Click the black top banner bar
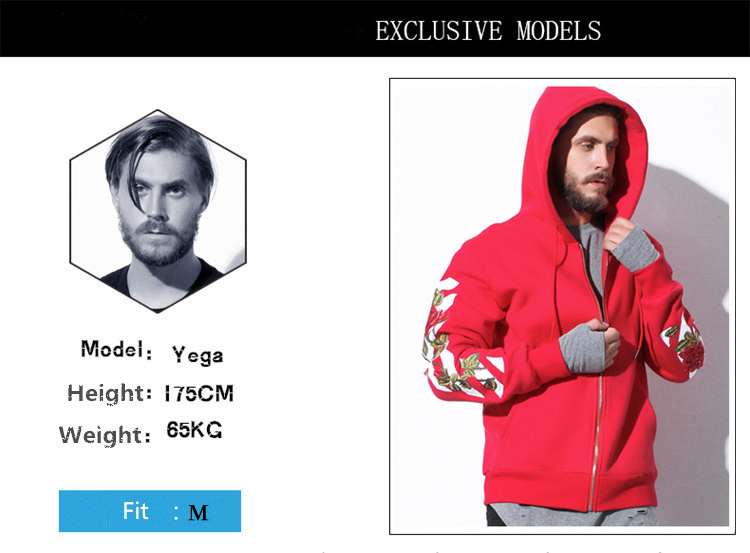 [x=375, y=28]
